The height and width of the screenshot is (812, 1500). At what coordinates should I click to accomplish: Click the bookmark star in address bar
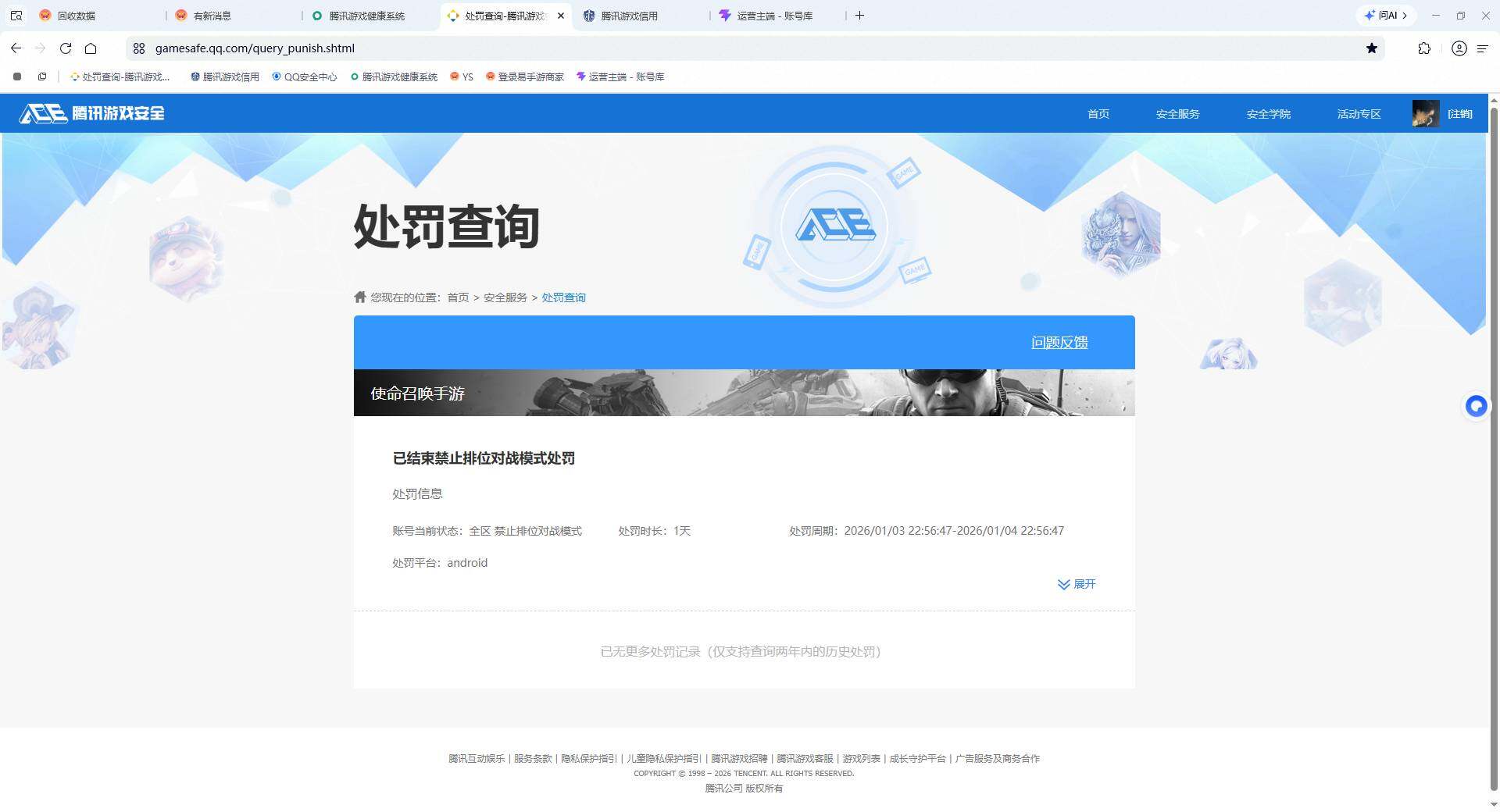click(1372, 48)
